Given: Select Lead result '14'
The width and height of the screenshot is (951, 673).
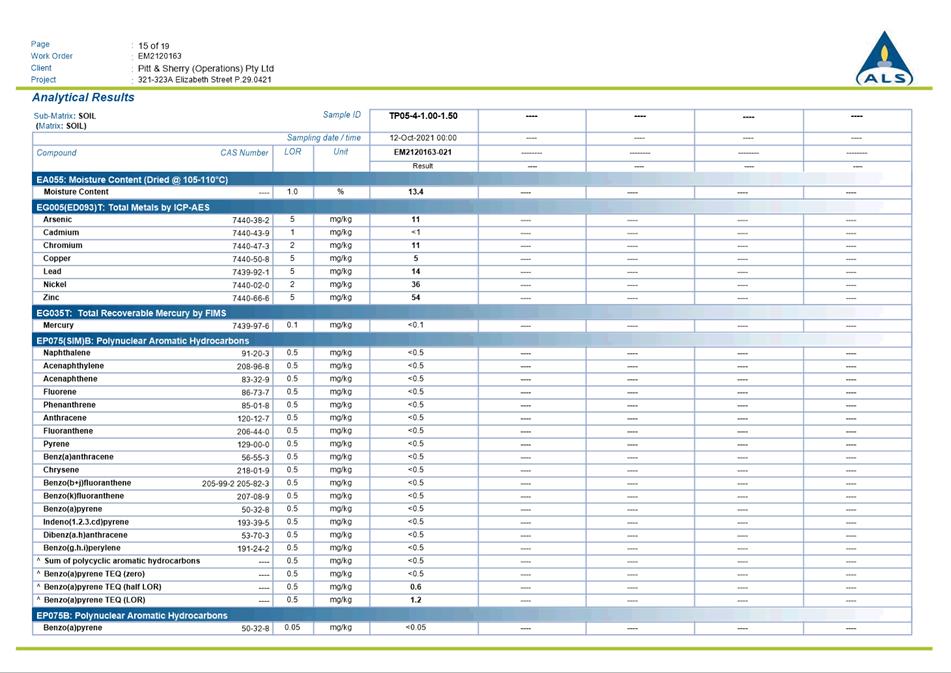Looking at the screenshot, I should coord(415,272).
